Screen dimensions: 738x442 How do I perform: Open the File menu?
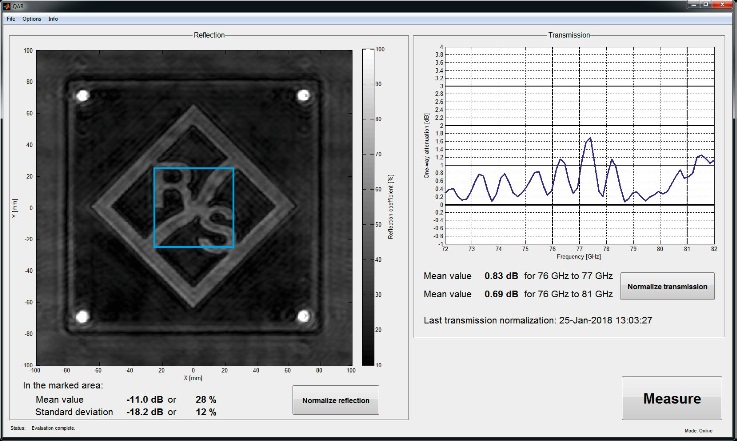(x=11, y=19)
